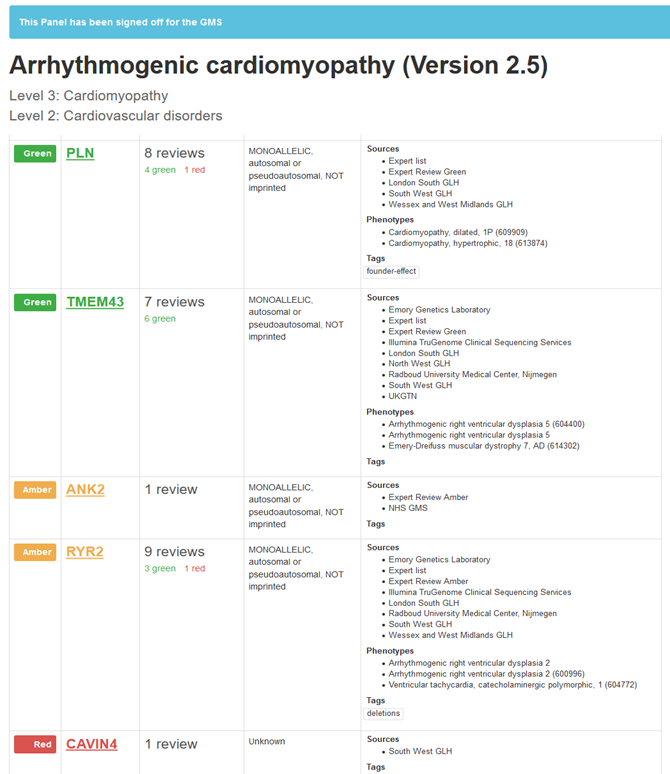Click the Red badge beside CAVIN4
The image size is (670, 774).
35,744
